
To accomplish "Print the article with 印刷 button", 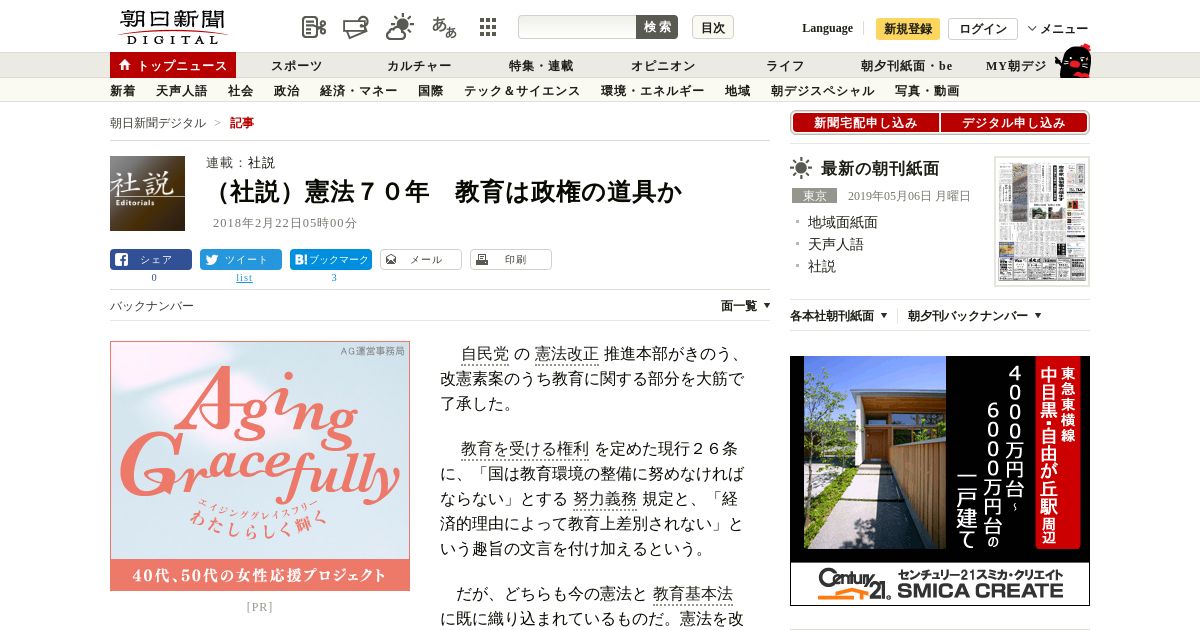I will point(511,260).
